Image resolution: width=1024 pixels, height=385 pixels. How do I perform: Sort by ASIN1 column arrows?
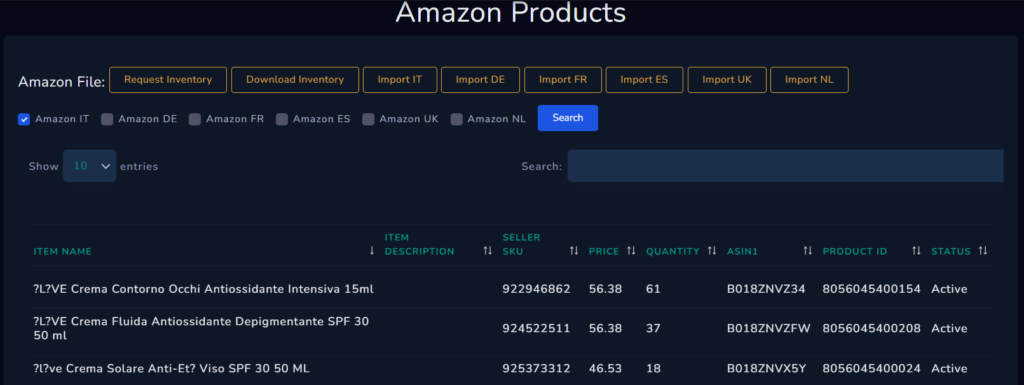(x=807, y=251)
